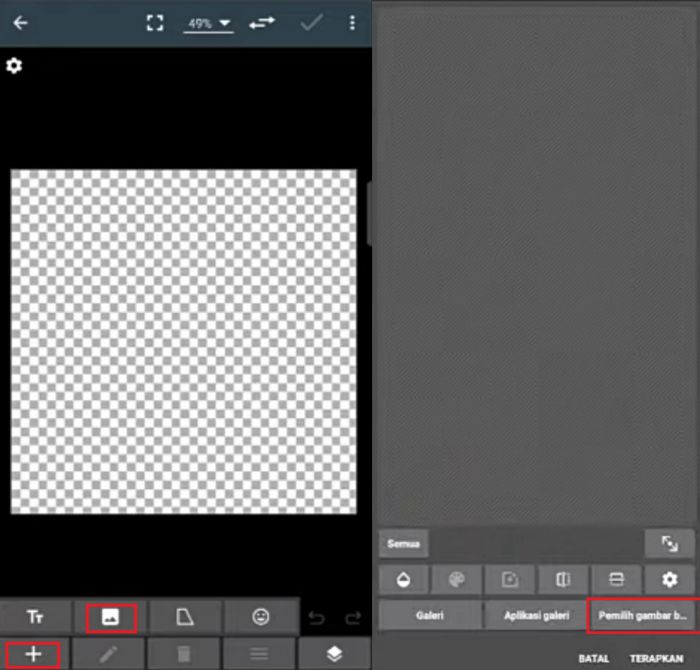Tap the pencil edit icon

(108, 654)
